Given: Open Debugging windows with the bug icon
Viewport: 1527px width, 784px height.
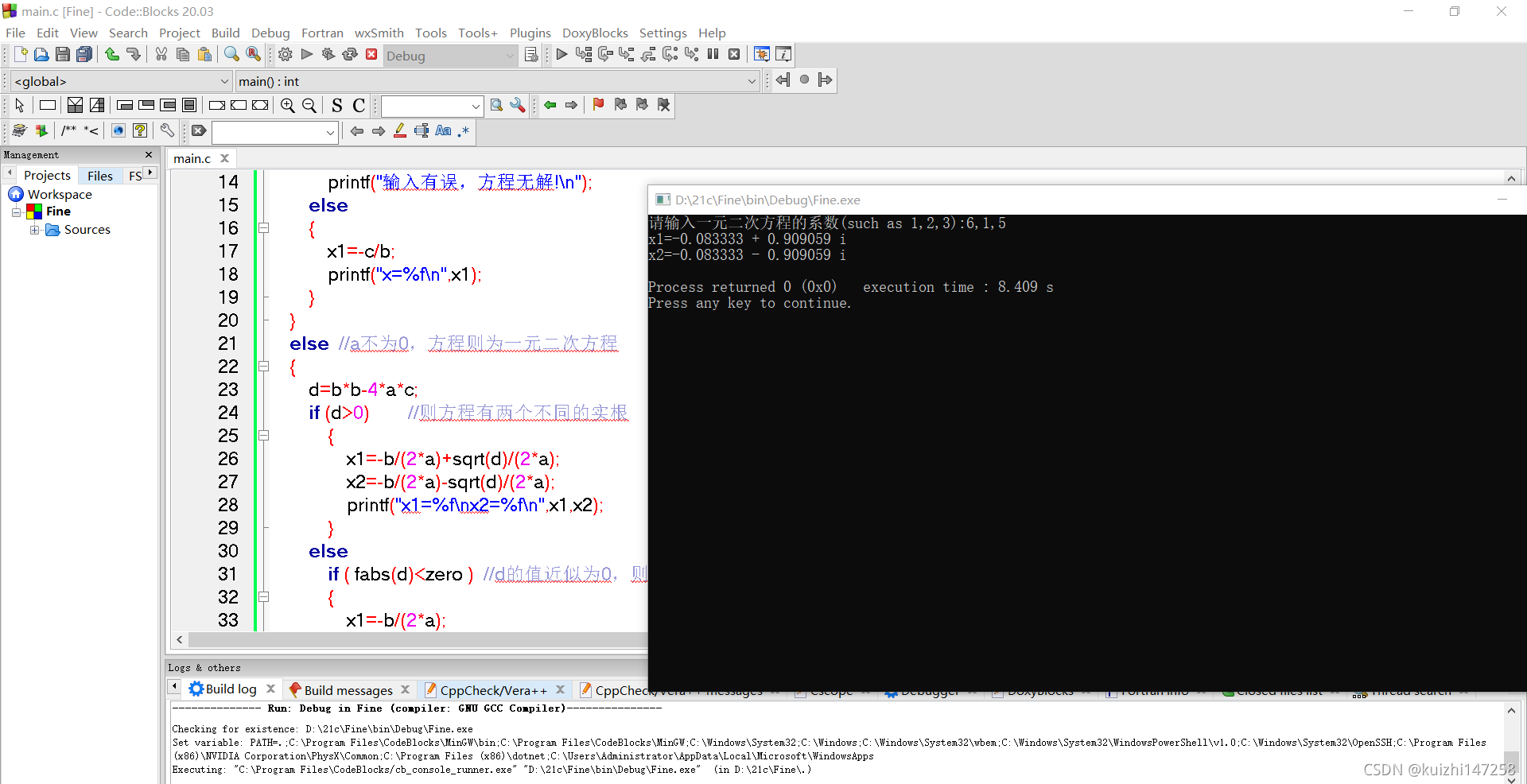Looking at the screenshot, I should coord(761,54).
